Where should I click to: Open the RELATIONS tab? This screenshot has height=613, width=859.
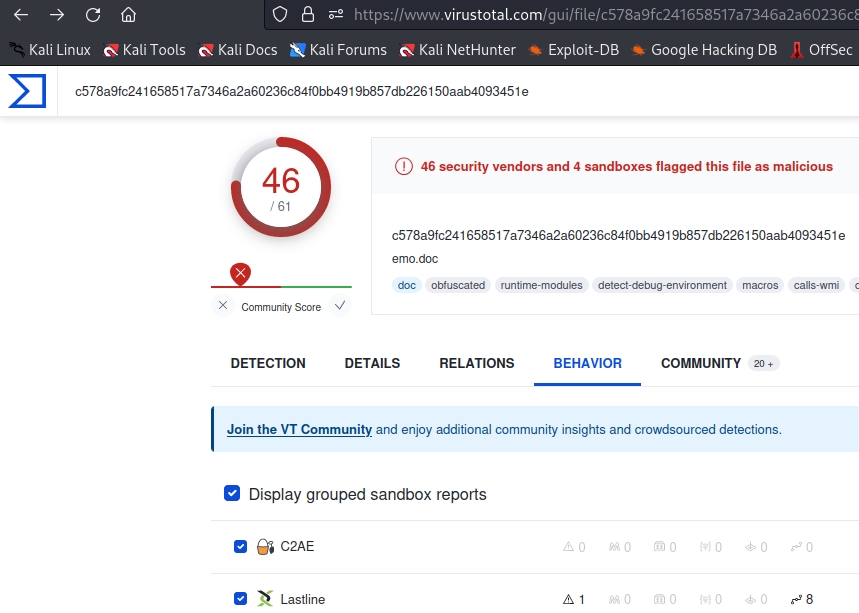point(476,363)
